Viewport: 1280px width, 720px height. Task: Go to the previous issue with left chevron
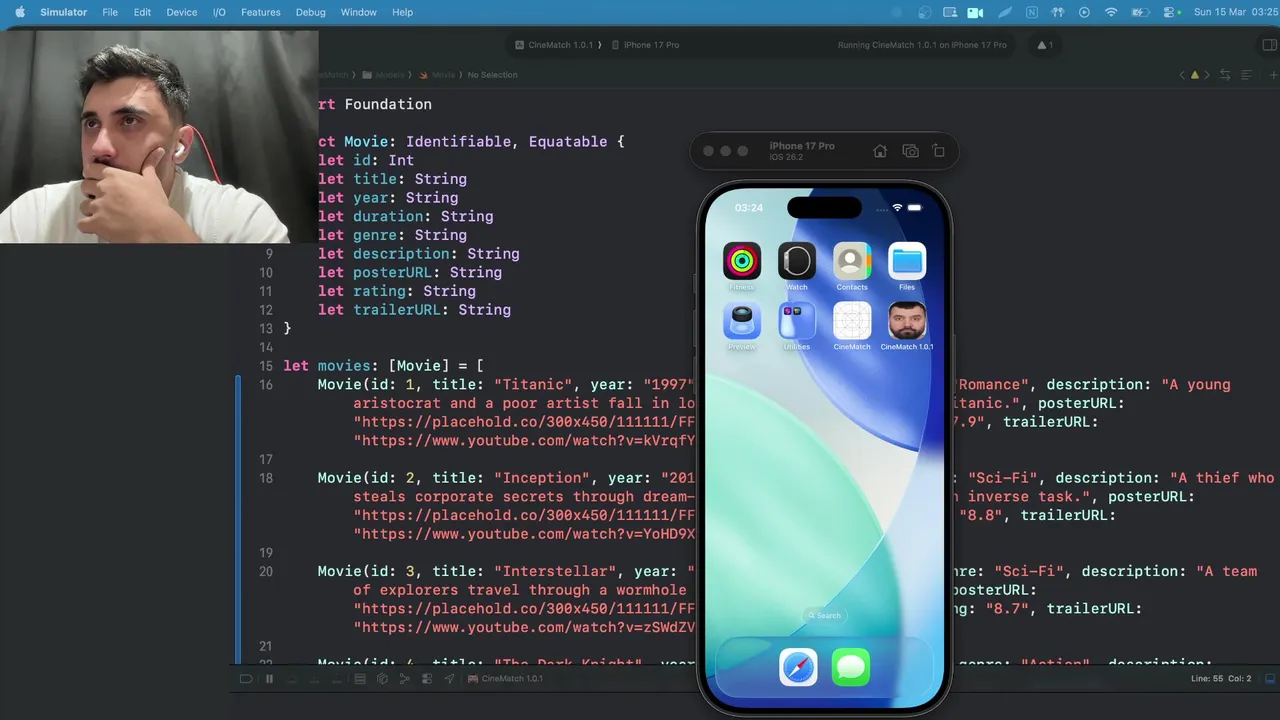(1182, 75)
